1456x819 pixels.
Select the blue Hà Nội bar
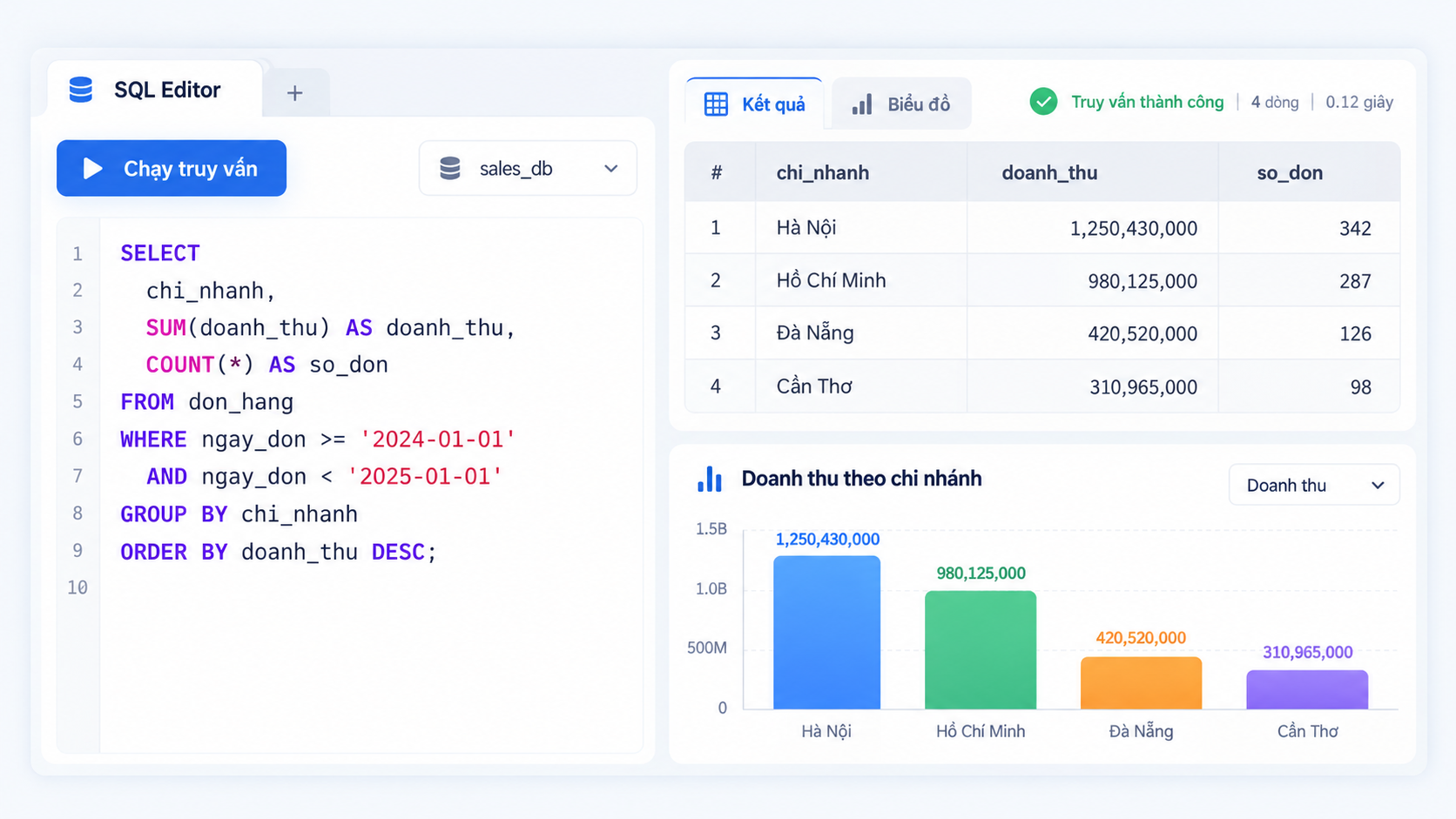point(826,632)
